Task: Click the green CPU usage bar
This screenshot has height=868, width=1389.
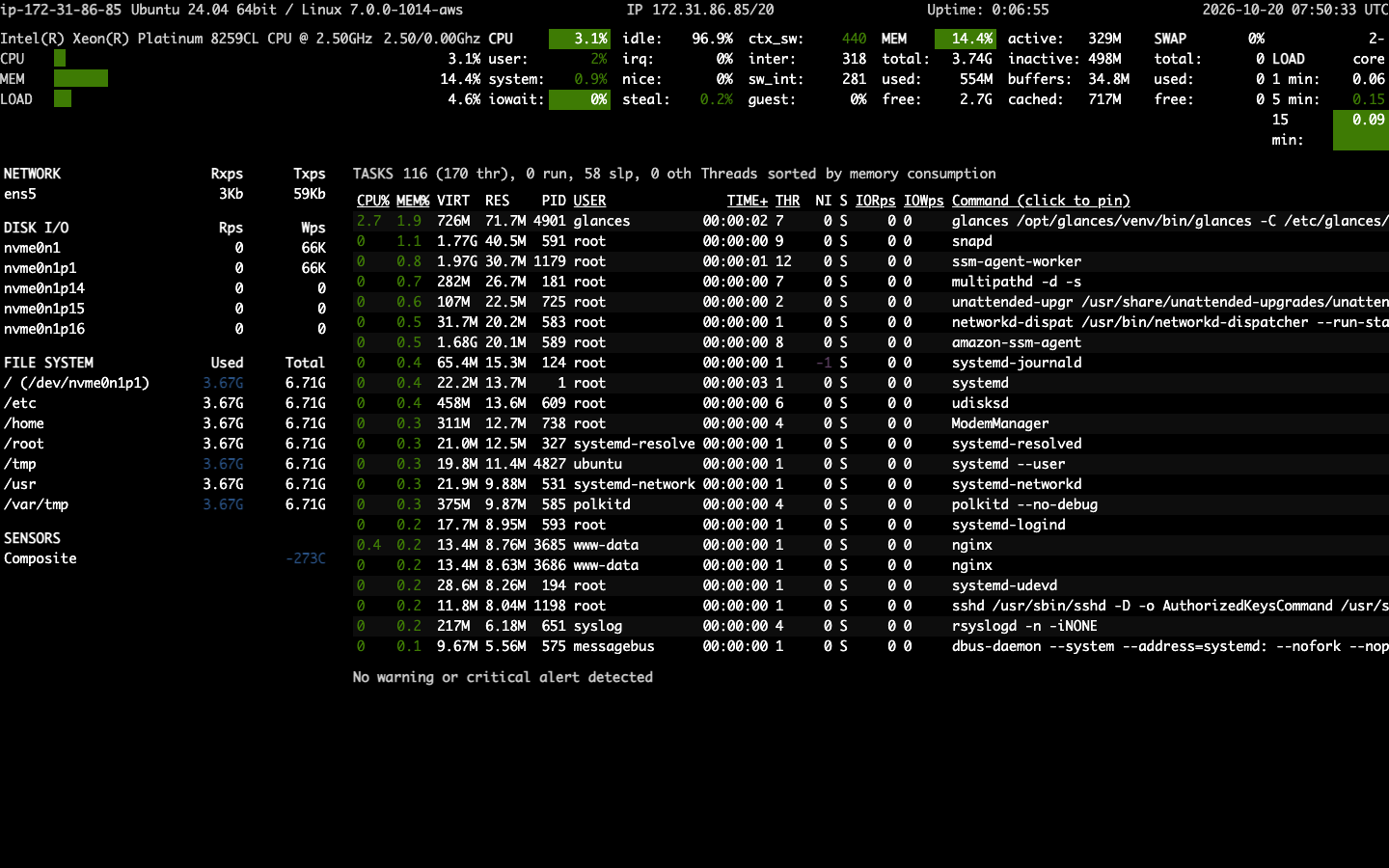Action: pos(60,59)
